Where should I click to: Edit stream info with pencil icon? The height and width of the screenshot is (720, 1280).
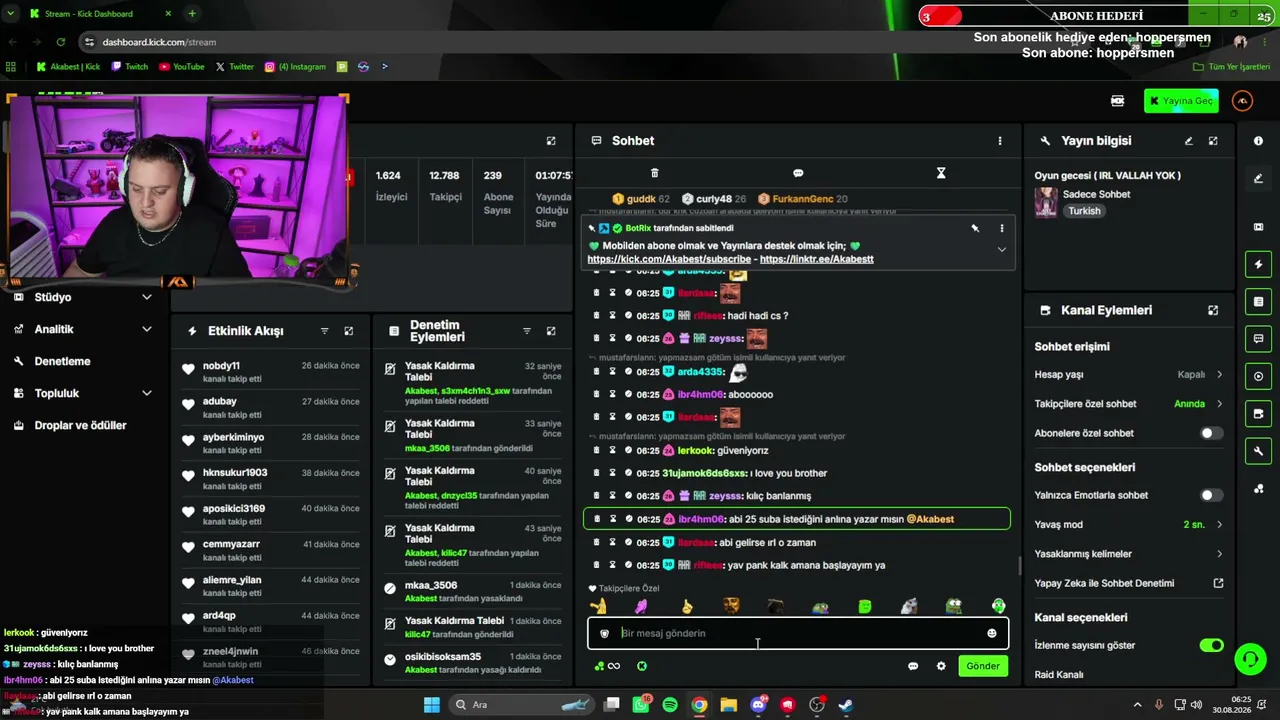click(1189, 141)
